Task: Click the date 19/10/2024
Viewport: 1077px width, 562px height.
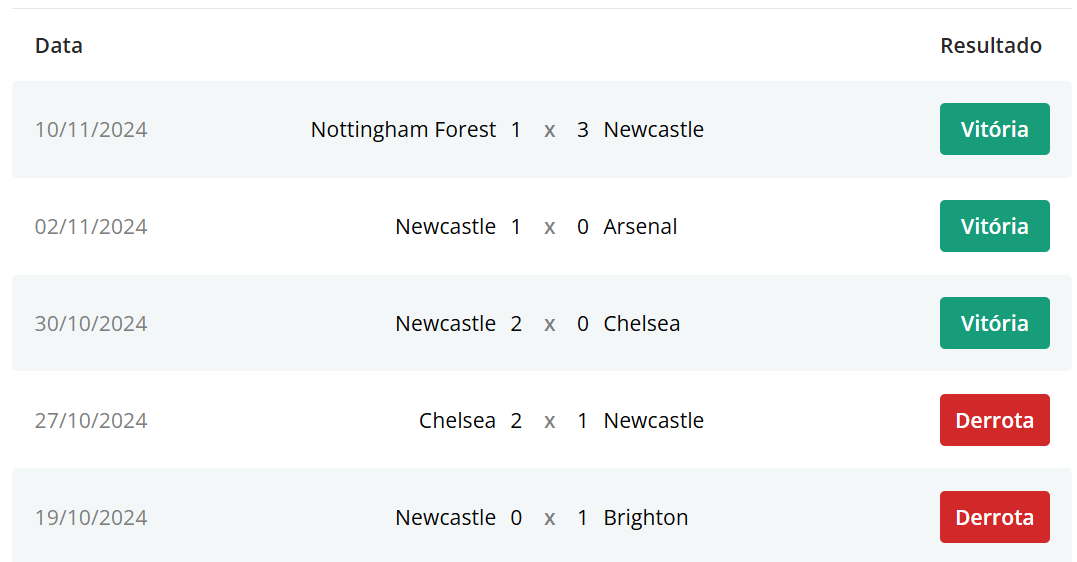Action: pyautogui.click(x=91, y=518)
